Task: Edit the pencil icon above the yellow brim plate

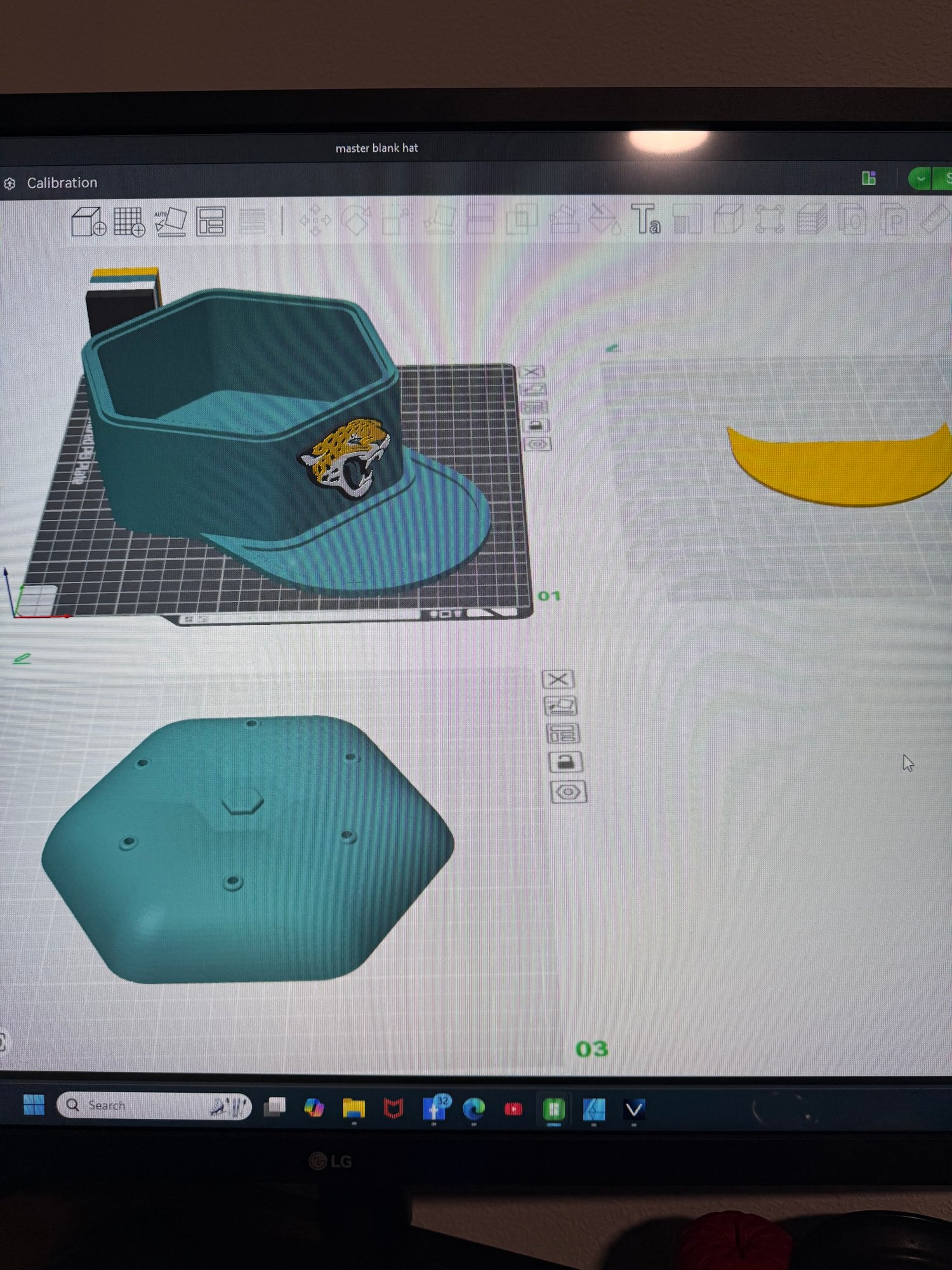Action: [612, 348]
